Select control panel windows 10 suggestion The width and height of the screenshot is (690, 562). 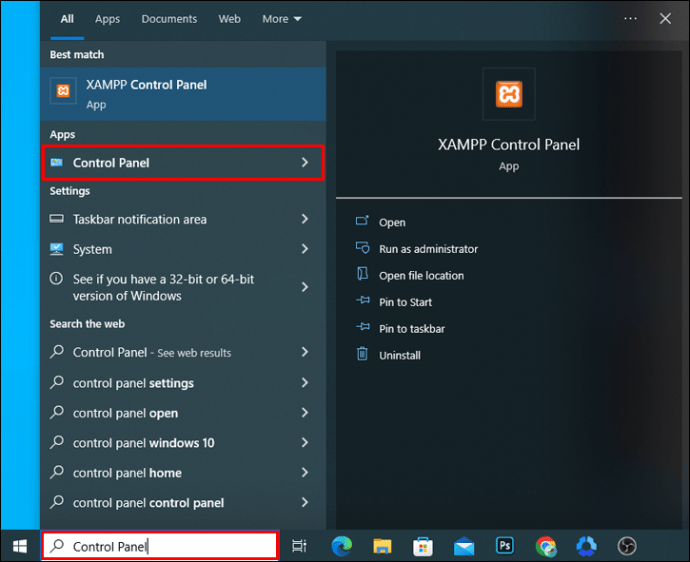point(183,443)
